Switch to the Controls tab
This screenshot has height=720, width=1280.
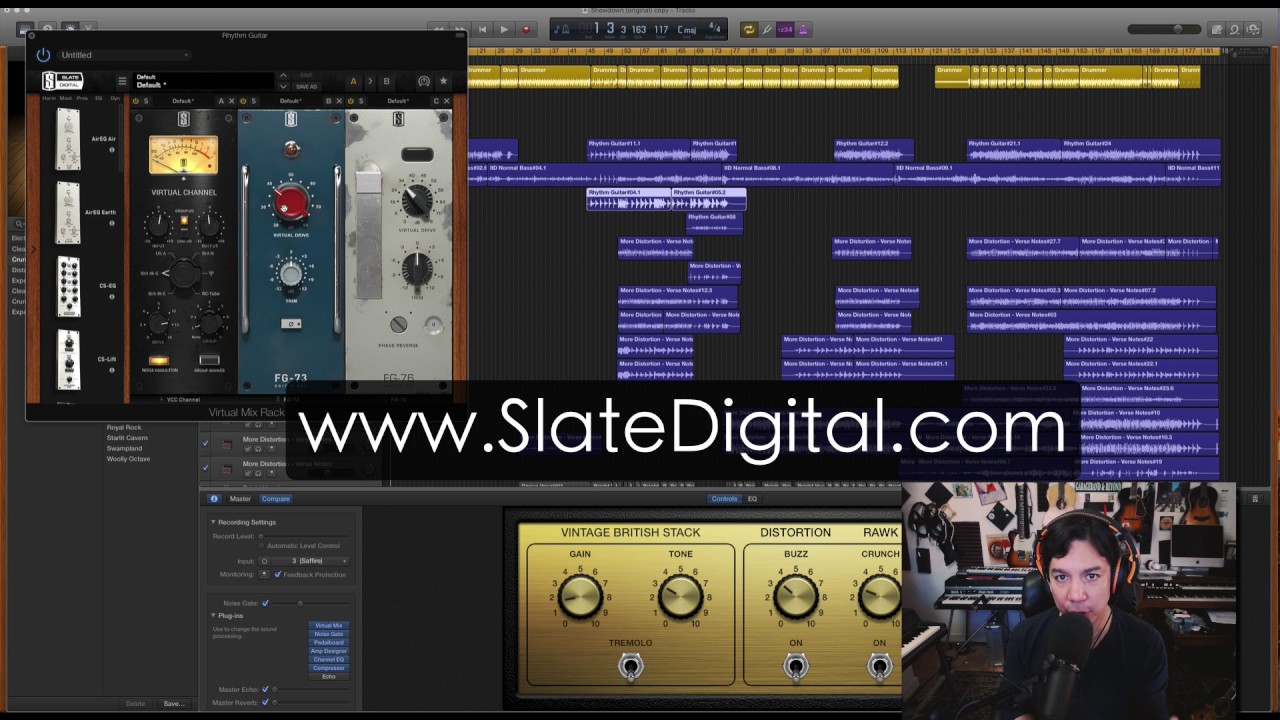click(724, 498)
